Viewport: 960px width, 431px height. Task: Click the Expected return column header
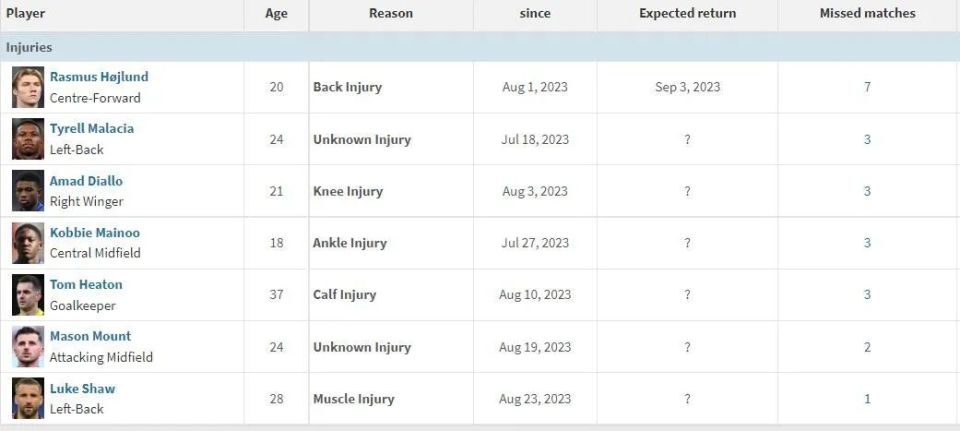click(x=687, y=14)
